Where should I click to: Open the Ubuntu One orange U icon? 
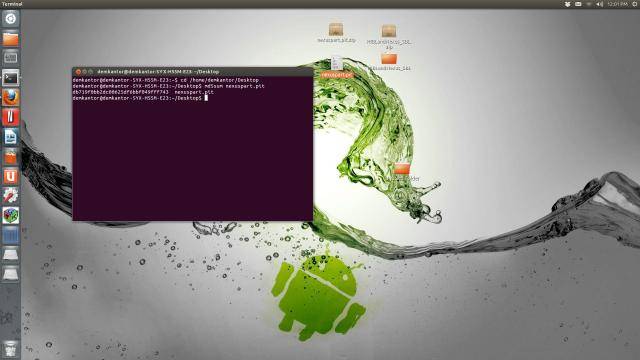(x=10, y=176)
